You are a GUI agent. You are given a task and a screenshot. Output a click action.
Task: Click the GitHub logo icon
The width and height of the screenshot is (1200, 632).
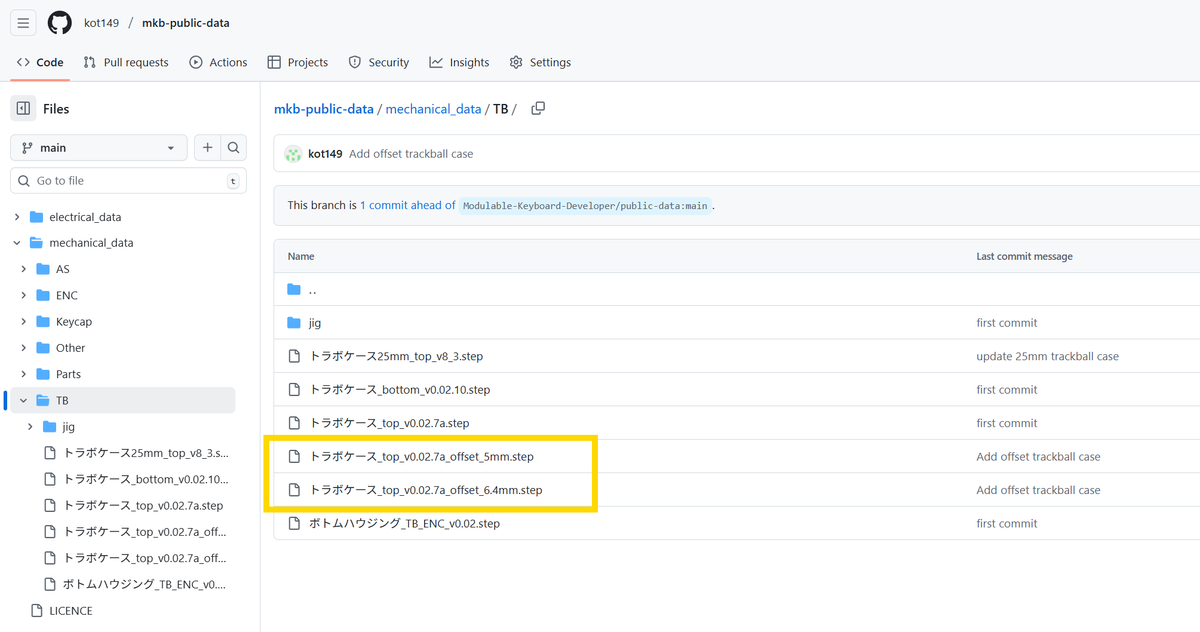(x=59, y=22)
